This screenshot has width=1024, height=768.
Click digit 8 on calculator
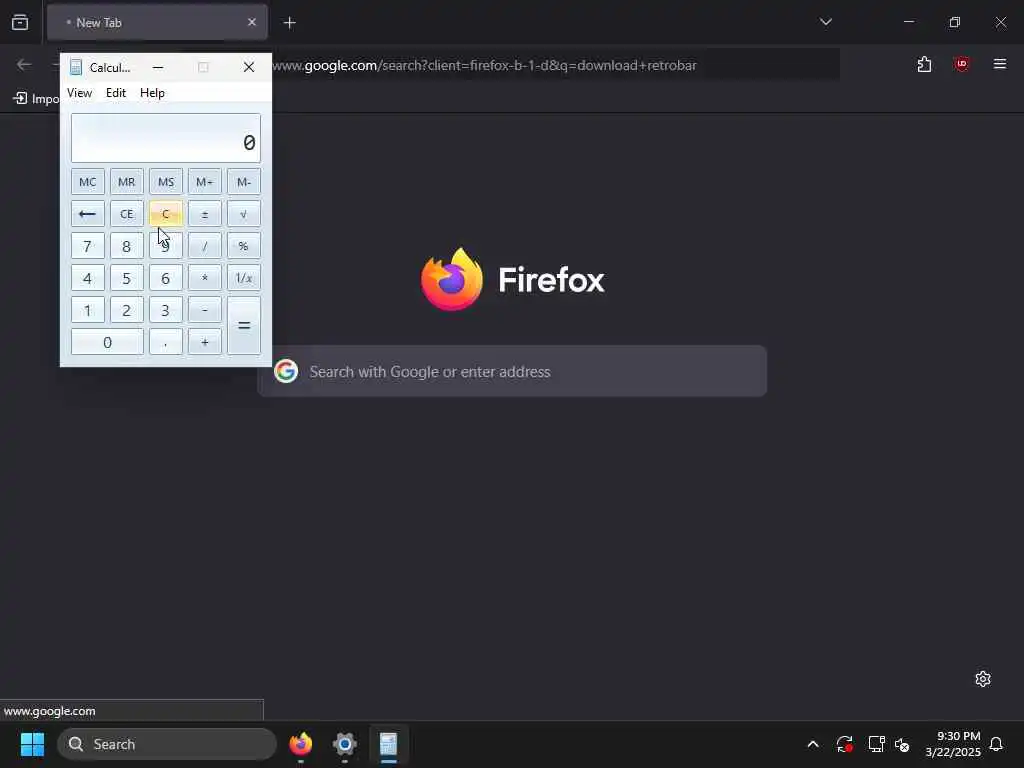pyautogui.click(x=127, y=246)
